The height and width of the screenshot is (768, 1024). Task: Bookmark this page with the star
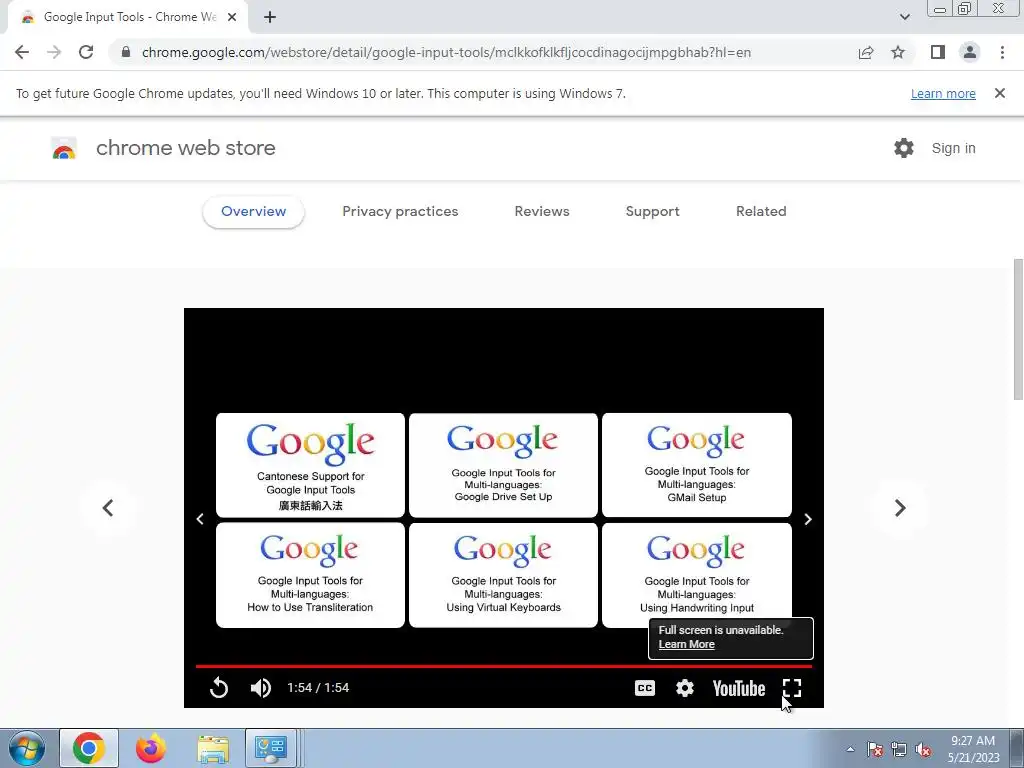coord(898,52)
